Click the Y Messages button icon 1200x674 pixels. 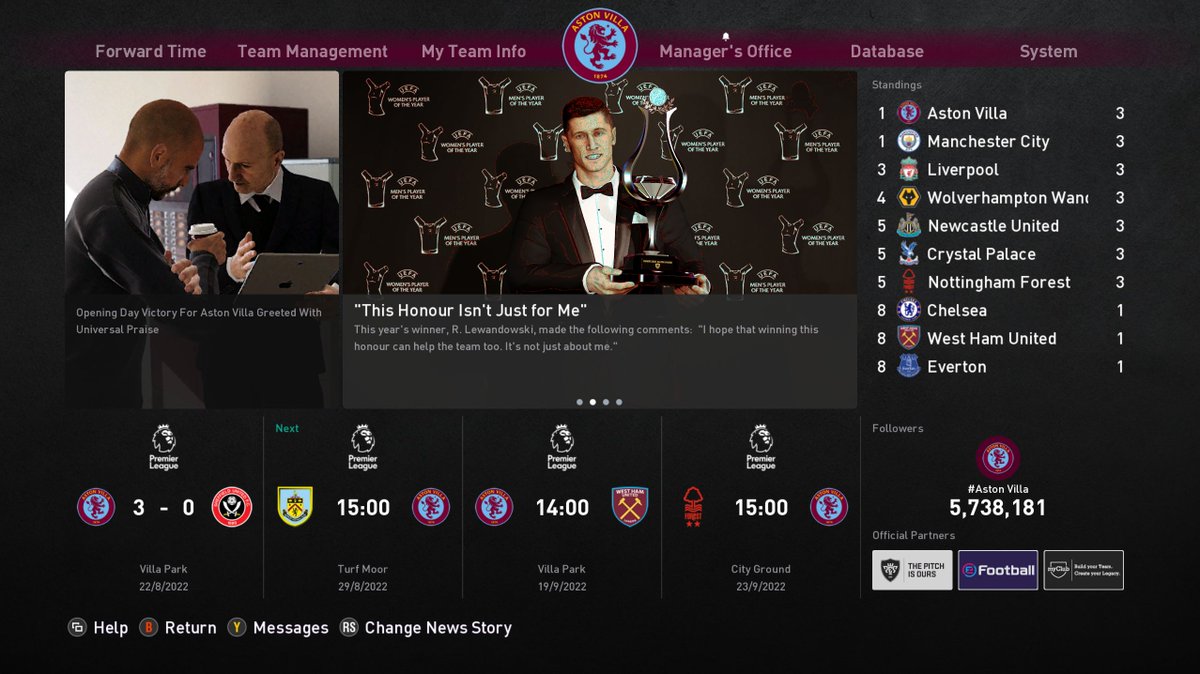[236, 627]
